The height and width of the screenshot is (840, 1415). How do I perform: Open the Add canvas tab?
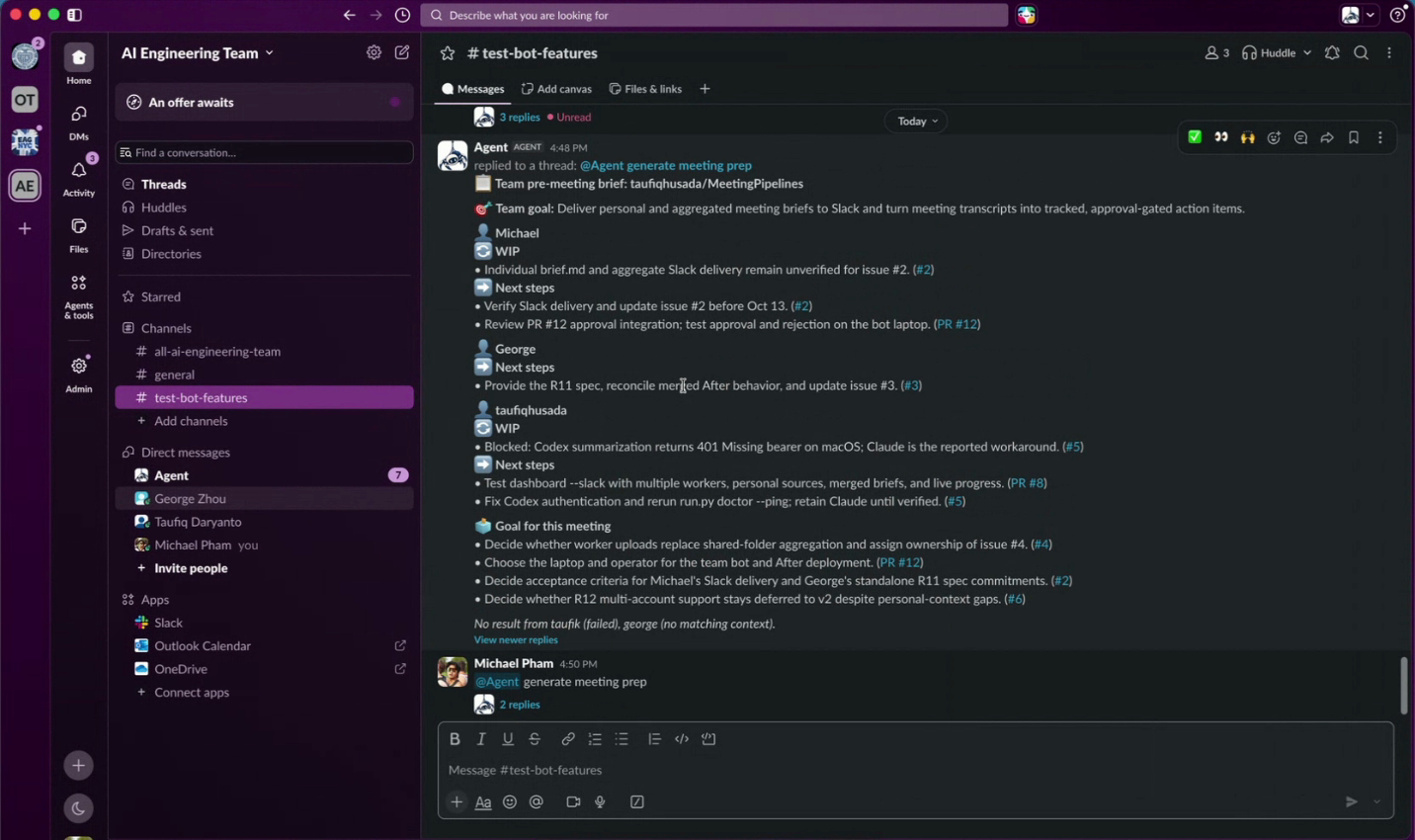pos(557,89)
